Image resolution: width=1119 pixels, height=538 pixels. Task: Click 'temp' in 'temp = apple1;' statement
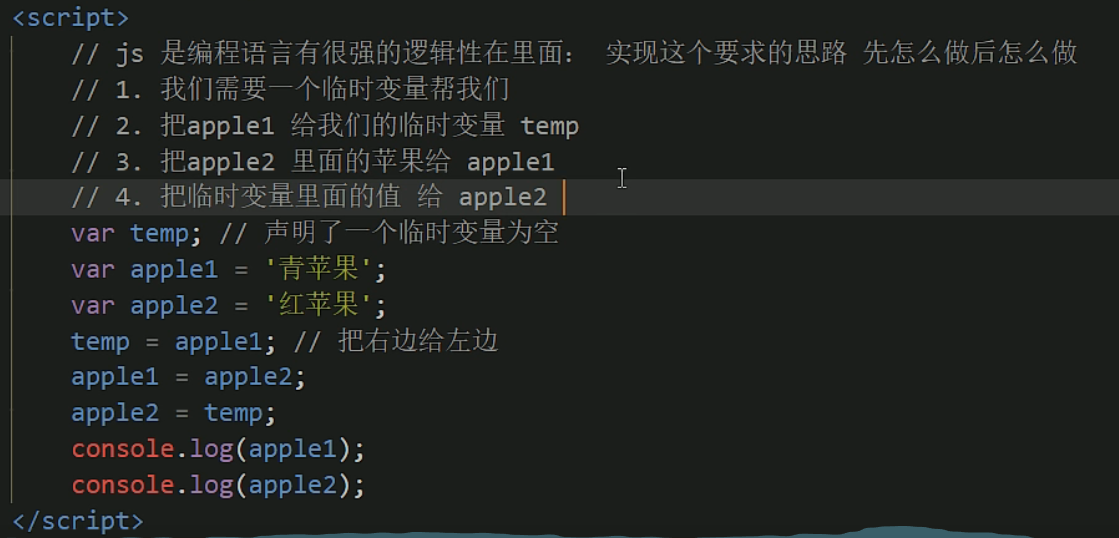point(100,342)
